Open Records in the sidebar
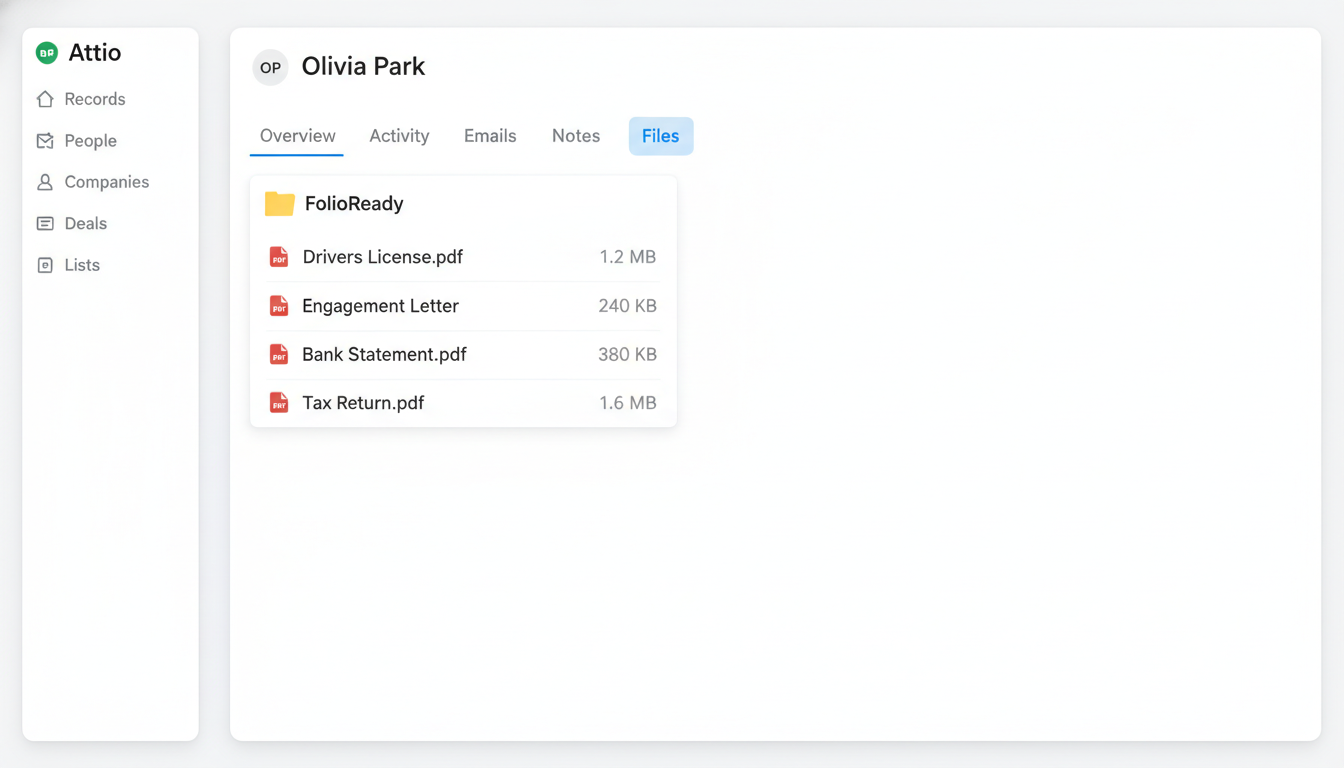The image size is (1344, 768). (x=95, y=99)
